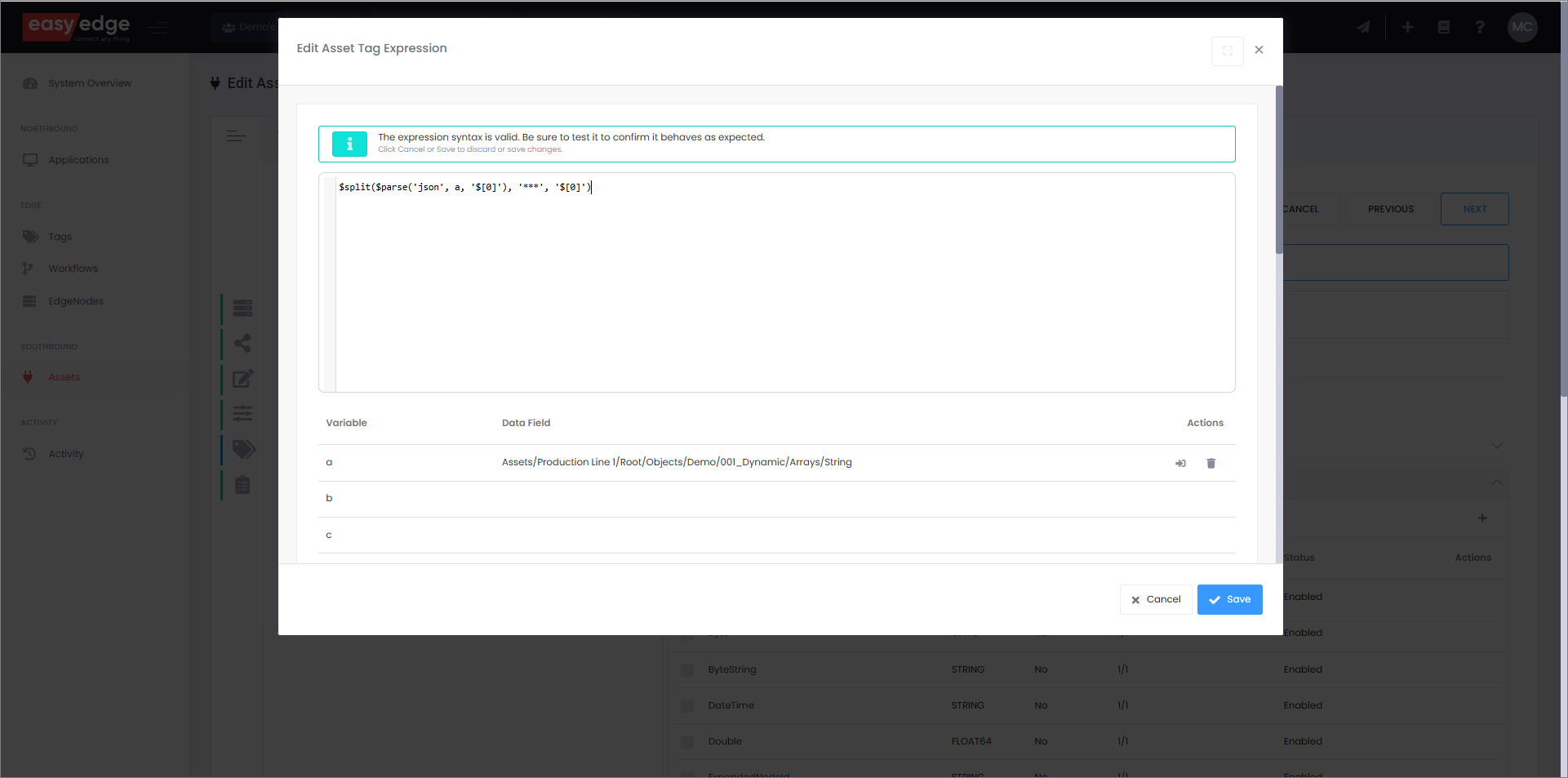
Task: Open the documentation book icon in the header
Action: [1443, 27]
